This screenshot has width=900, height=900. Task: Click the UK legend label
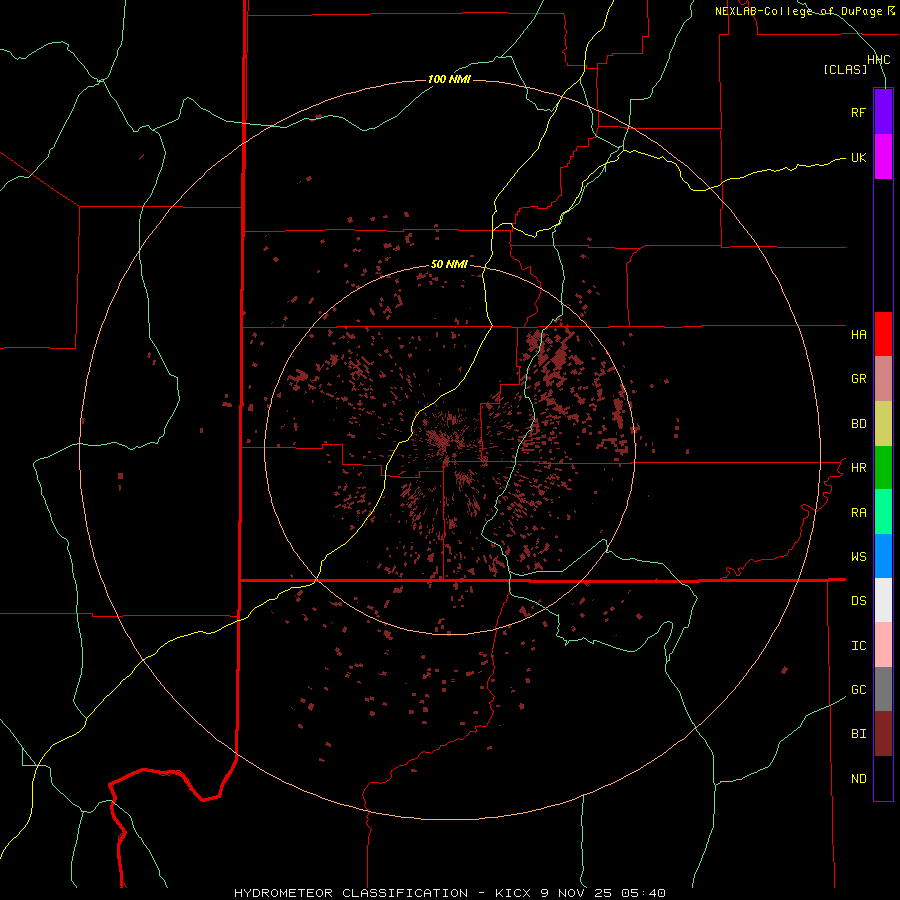coord(858,157)
